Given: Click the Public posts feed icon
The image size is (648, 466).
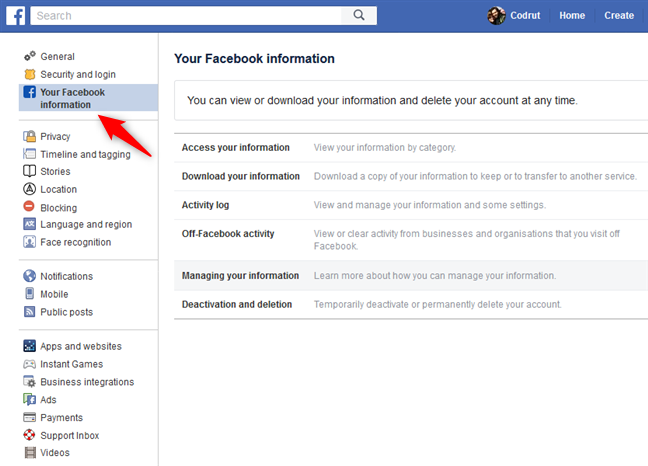Looking at the screenshot, I should pyautogui.click(x=29, y=311).
